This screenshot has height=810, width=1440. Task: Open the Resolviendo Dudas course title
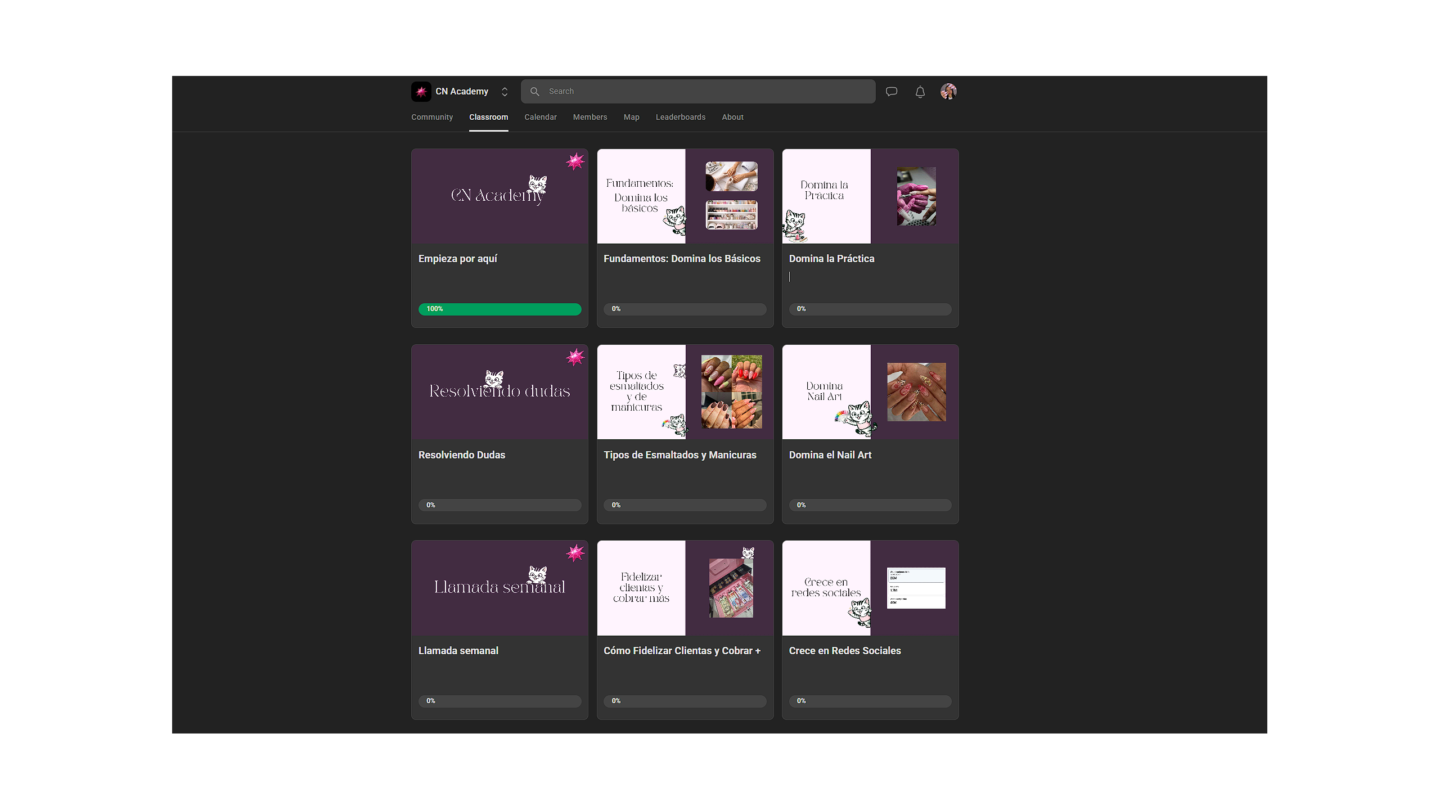coord(462,455)
